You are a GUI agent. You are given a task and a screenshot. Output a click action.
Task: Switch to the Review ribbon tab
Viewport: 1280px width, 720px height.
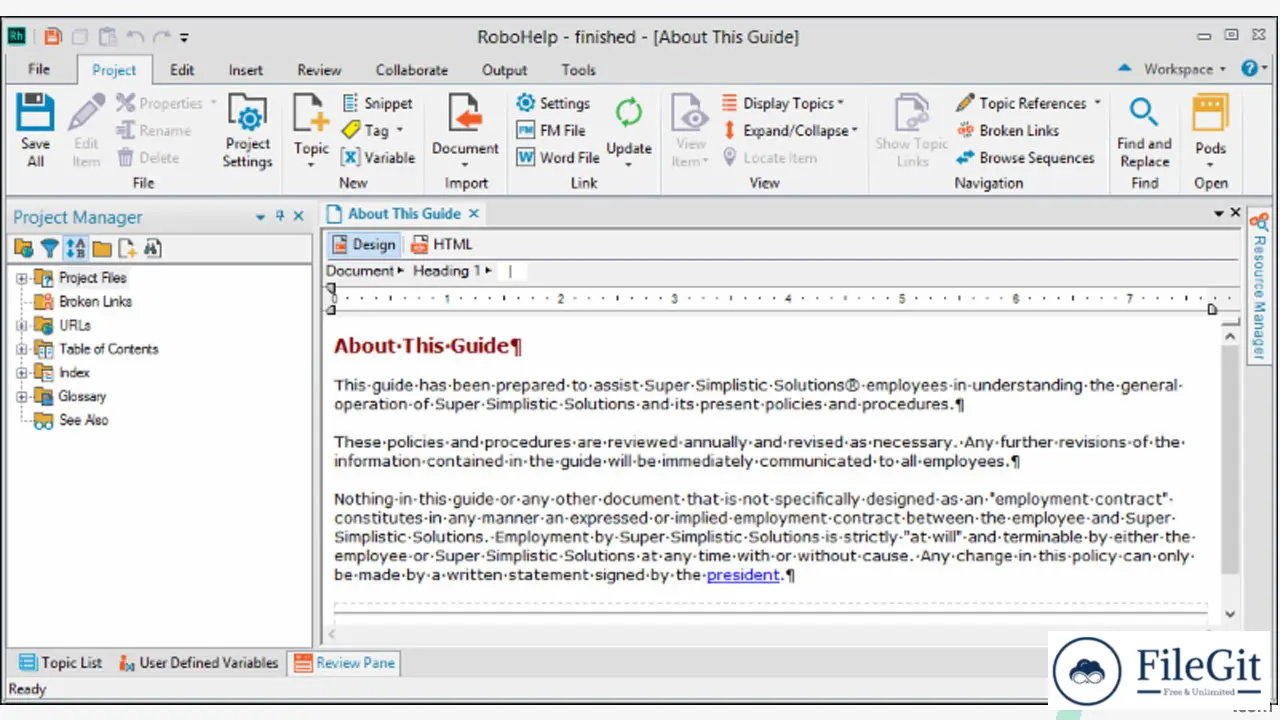(x=319, y=70)
